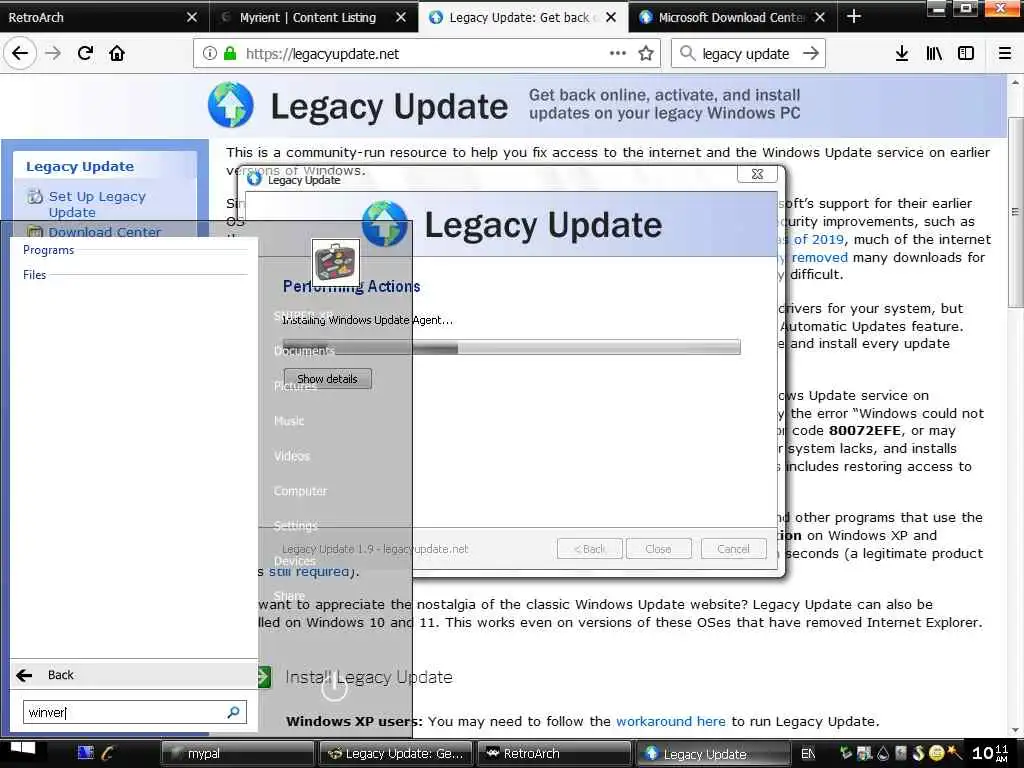Click Show details in the installer
1024x768 pixels.
click(327, 379)
